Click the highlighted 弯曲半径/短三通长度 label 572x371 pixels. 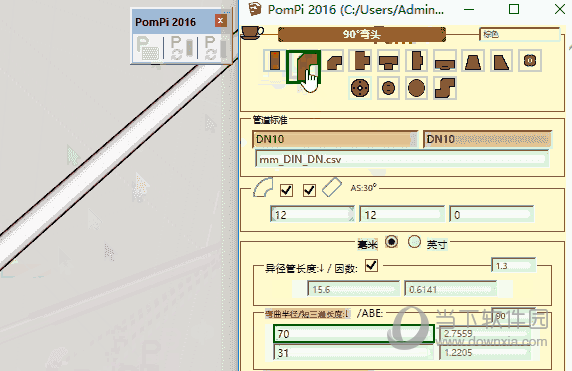tap(307, 314)
